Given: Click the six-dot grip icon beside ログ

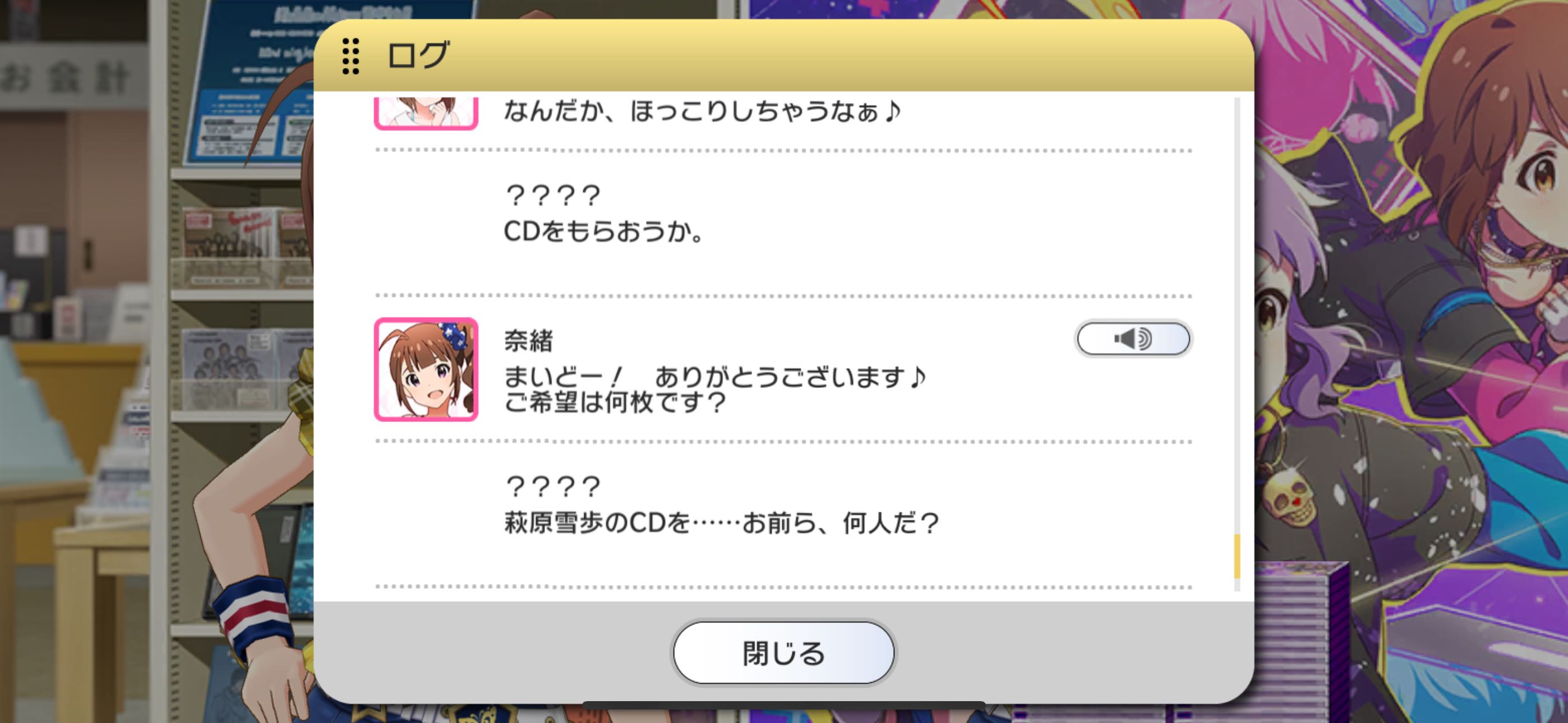Looking at the screenshot, I should pos(351,56).
